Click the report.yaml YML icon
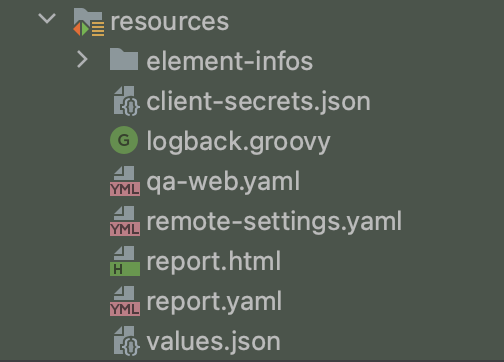Screen dimensions: 504x362 [125, 301]
